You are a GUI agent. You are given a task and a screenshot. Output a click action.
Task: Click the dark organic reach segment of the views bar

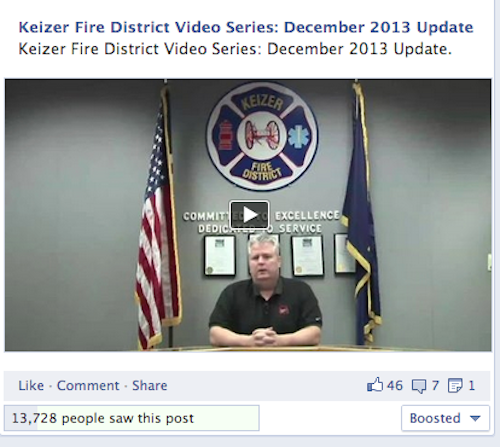21,418
